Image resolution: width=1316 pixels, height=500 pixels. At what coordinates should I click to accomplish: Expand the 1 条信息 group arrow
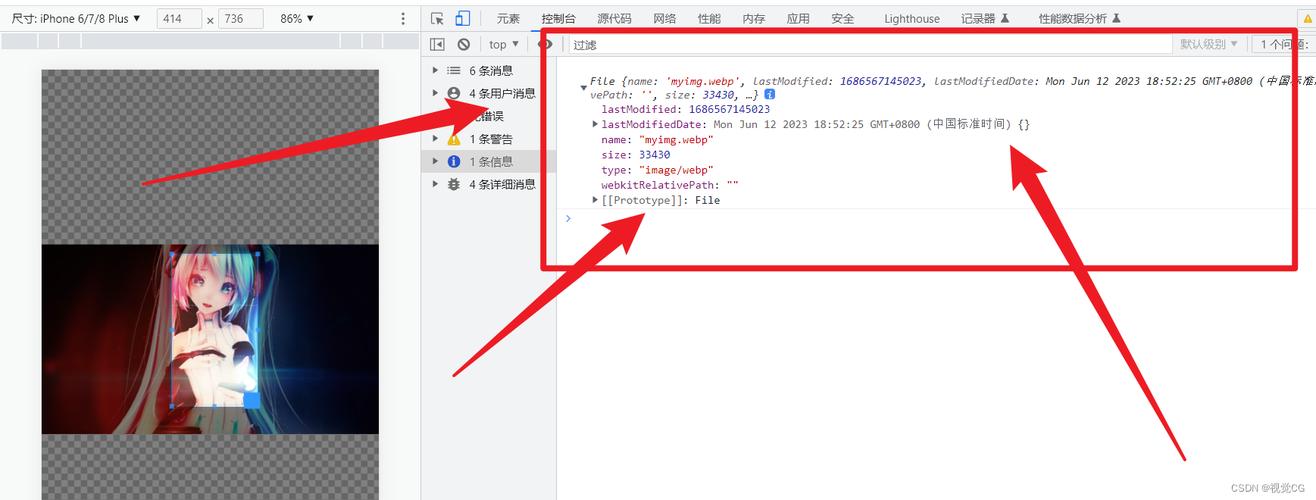[435, 161]
